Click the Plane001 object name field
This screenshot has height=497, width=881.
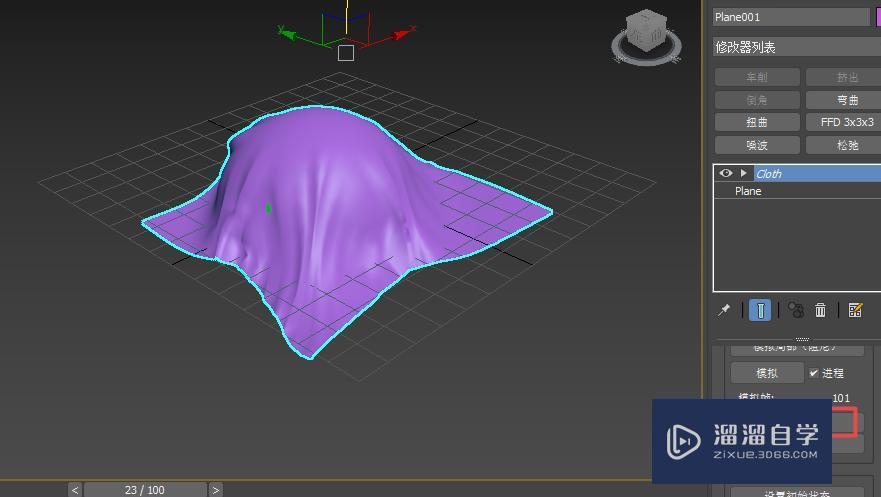(791, 17)
